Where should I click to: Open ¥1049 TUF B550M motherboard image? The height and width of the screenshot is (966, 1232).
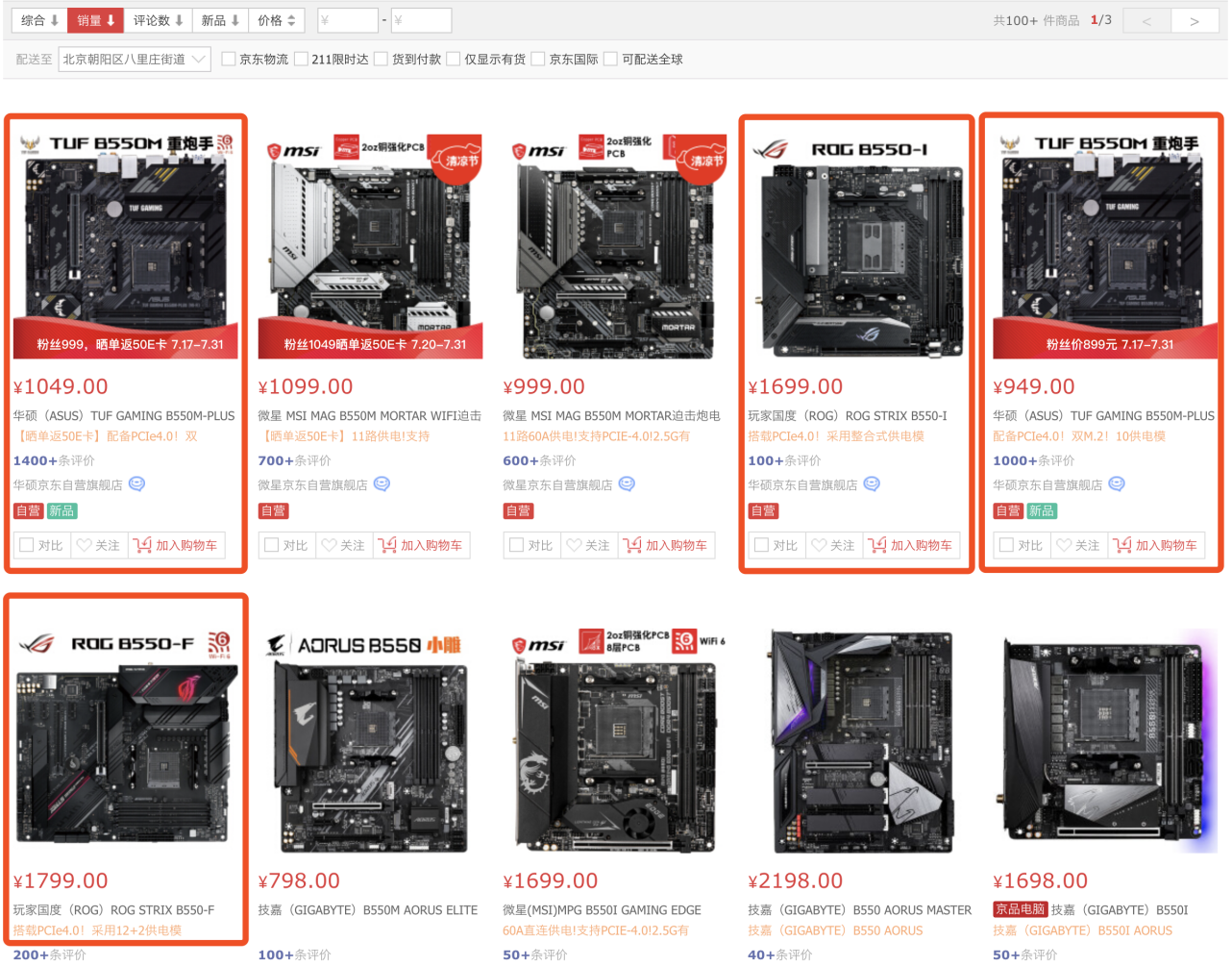[x=126, y=246]
